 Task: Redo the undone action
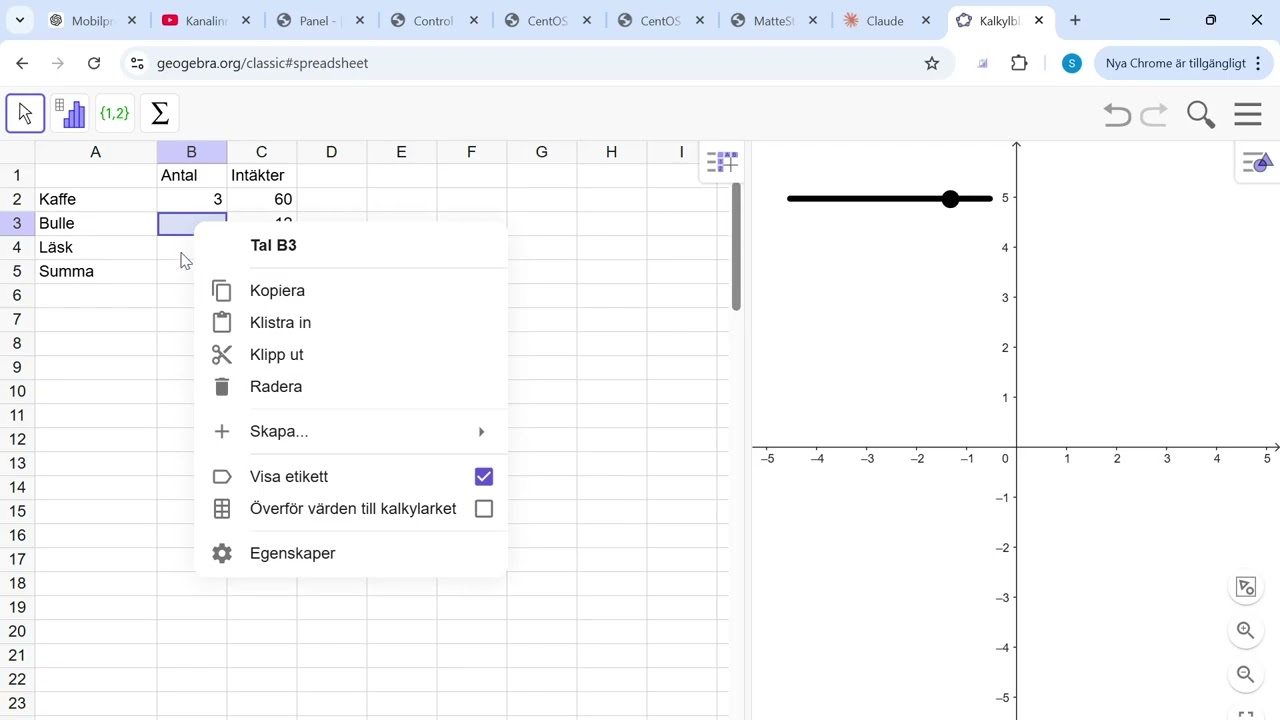coord(1154,115)
